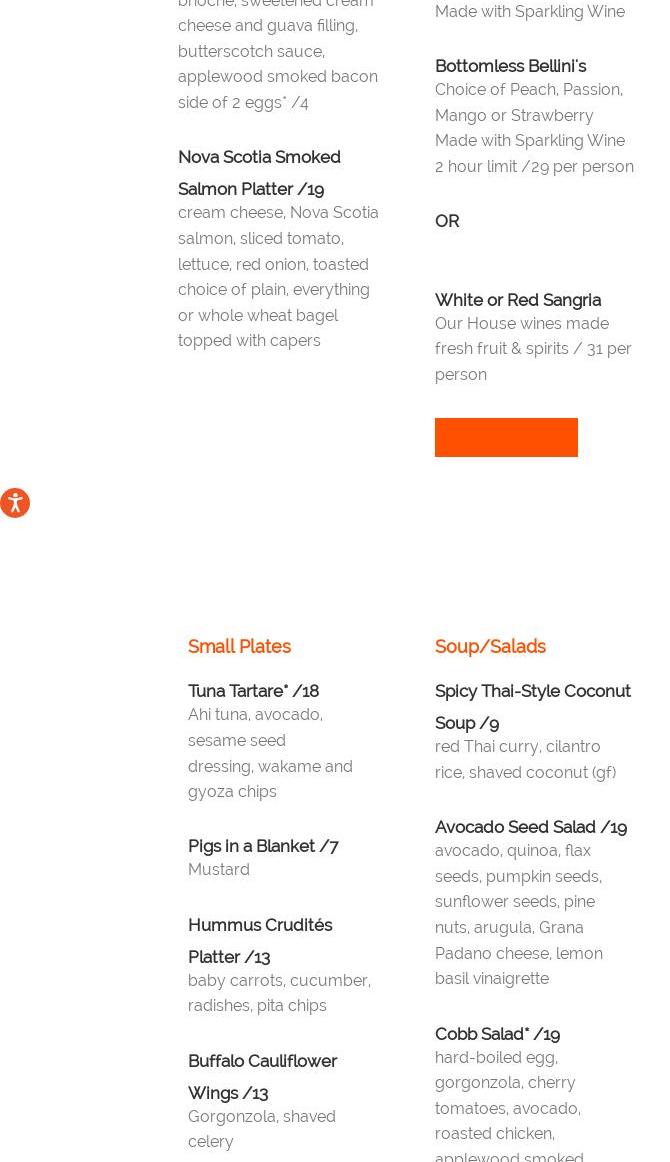Viewport: 670px width, 1162px height.
Task: Select the Cobb Salad menu title
Action: point(497,1034)
